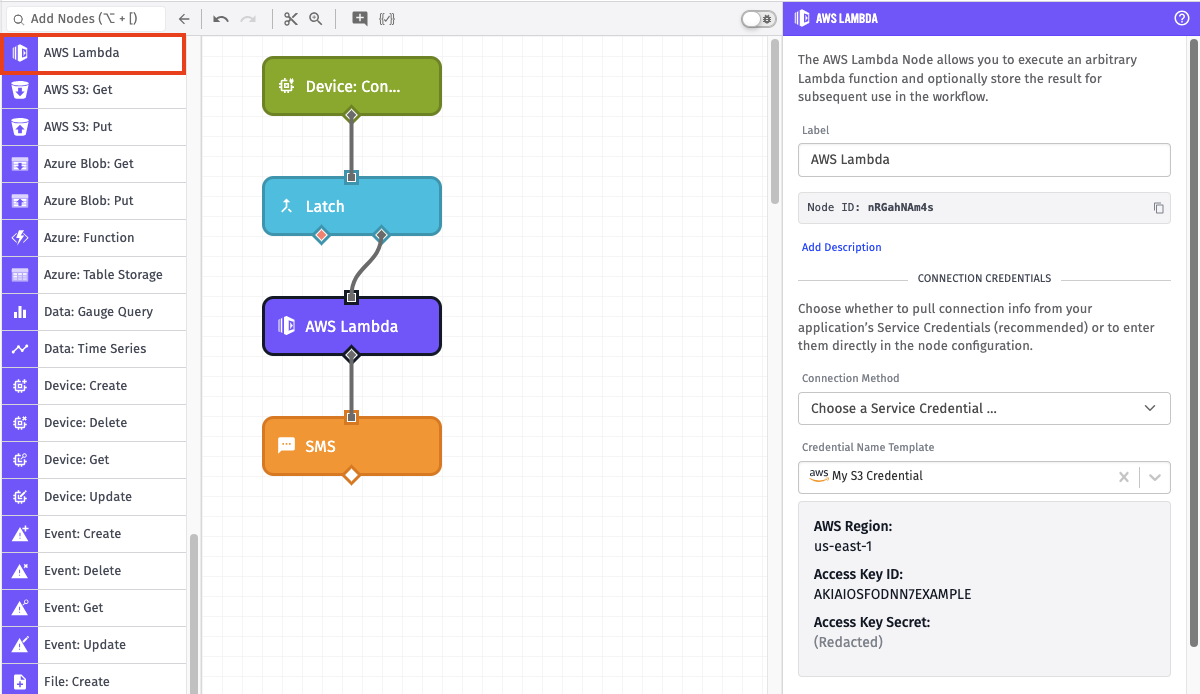This screenshot has height=694, width=1200.
Task: Click the (Redacted) secret text
Action: [x=848, y=642]
